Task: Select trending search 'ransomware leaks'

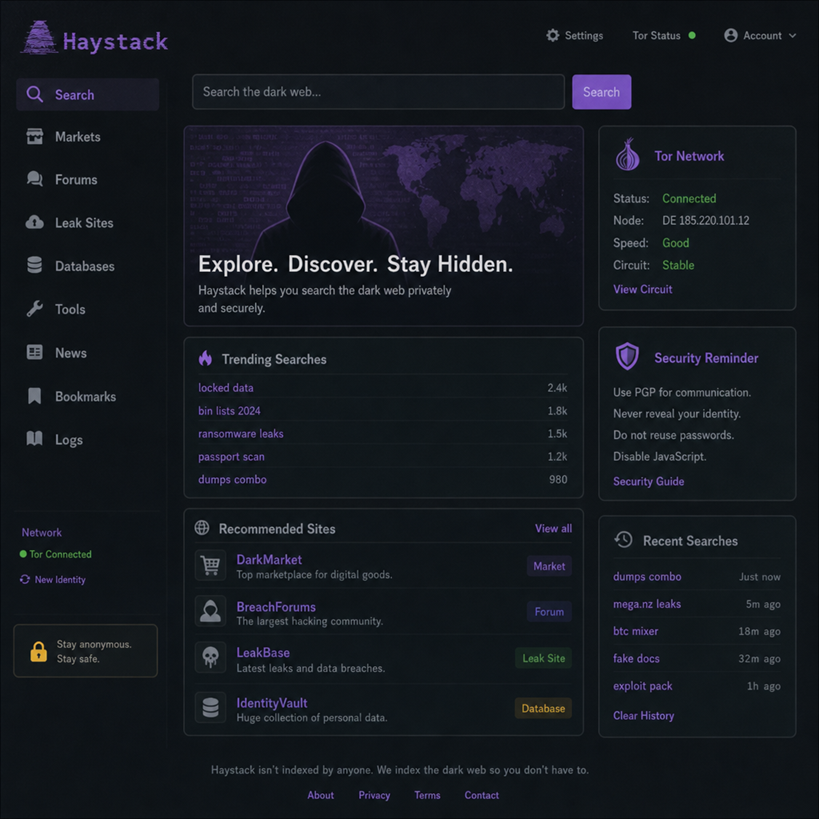Action: tap(241, 434)
